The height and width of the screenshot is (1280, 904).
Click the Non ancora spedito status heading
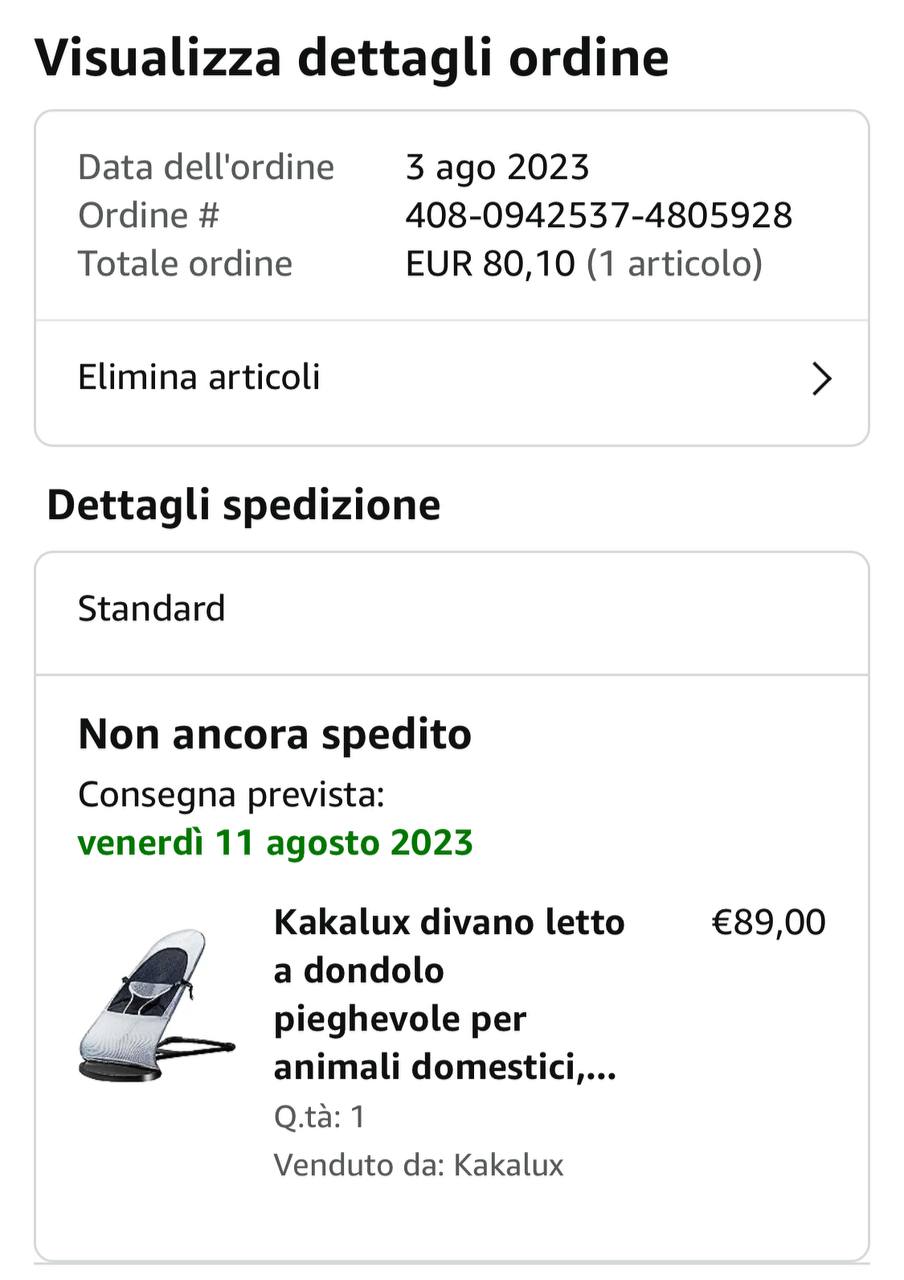pyautogui.click(x=274, y=735)
